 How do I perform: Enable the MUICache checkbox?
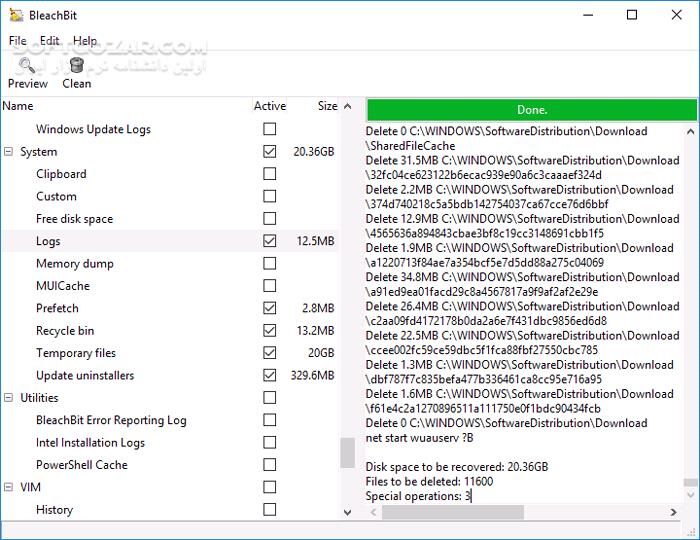tap(270, 285)
